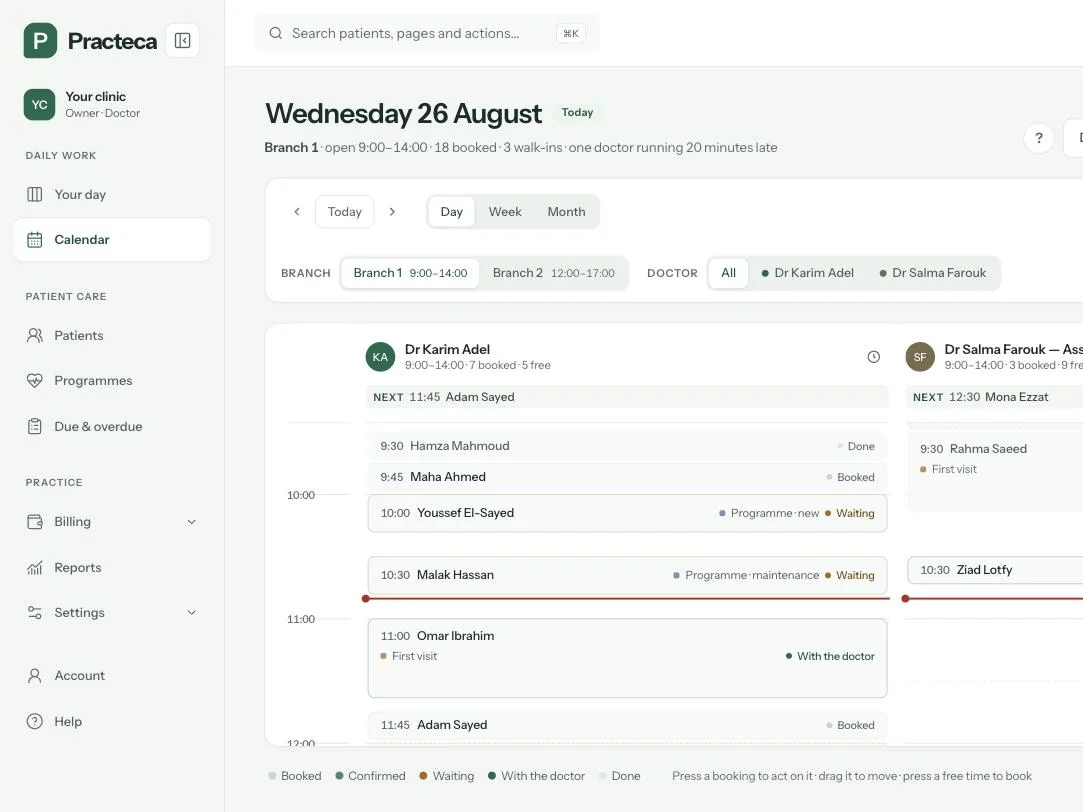
Task: Open Your day in the sidebar
Action: coord(112,195)
